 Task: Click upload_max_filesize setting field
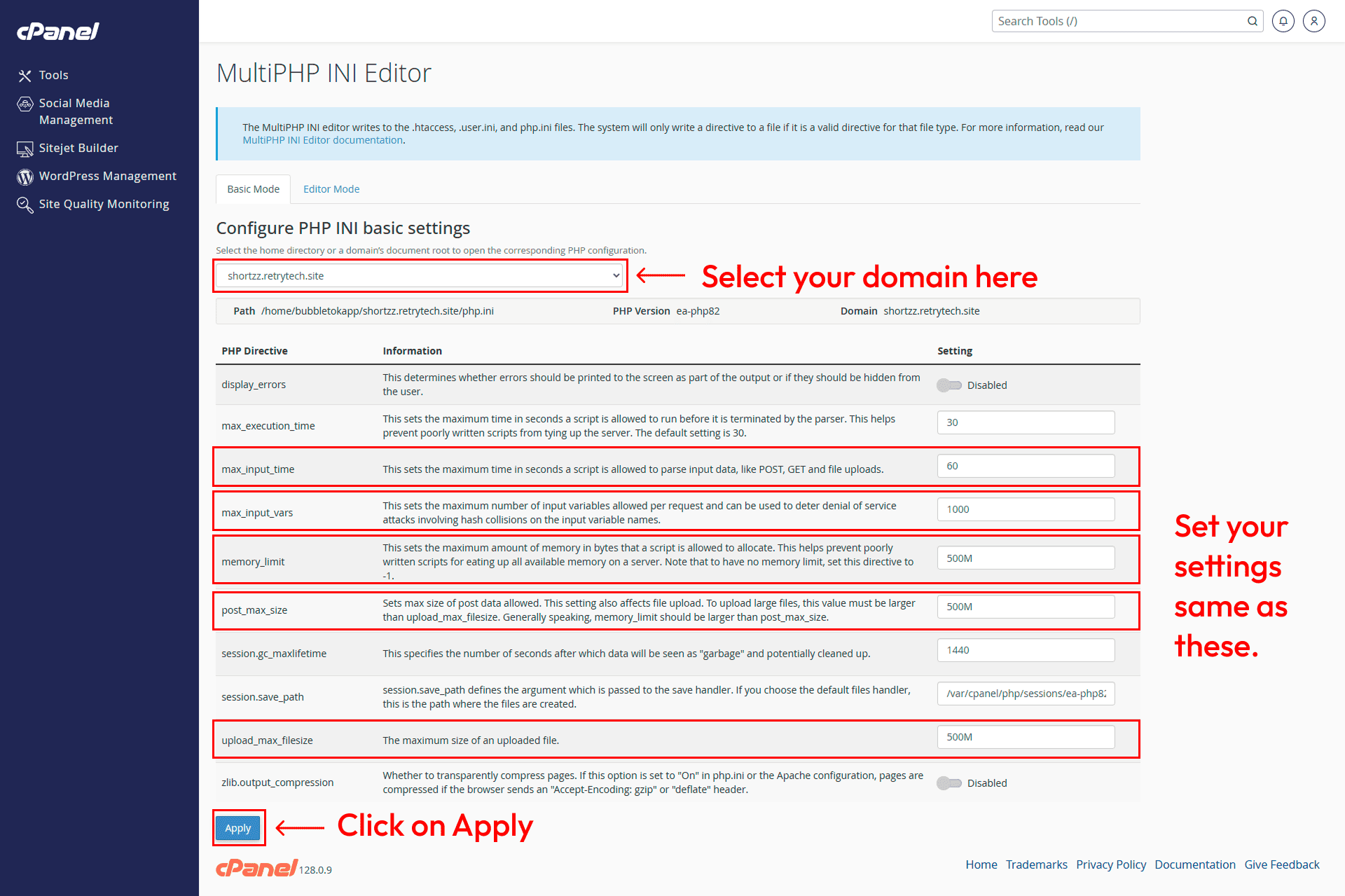click(1026, 737)
